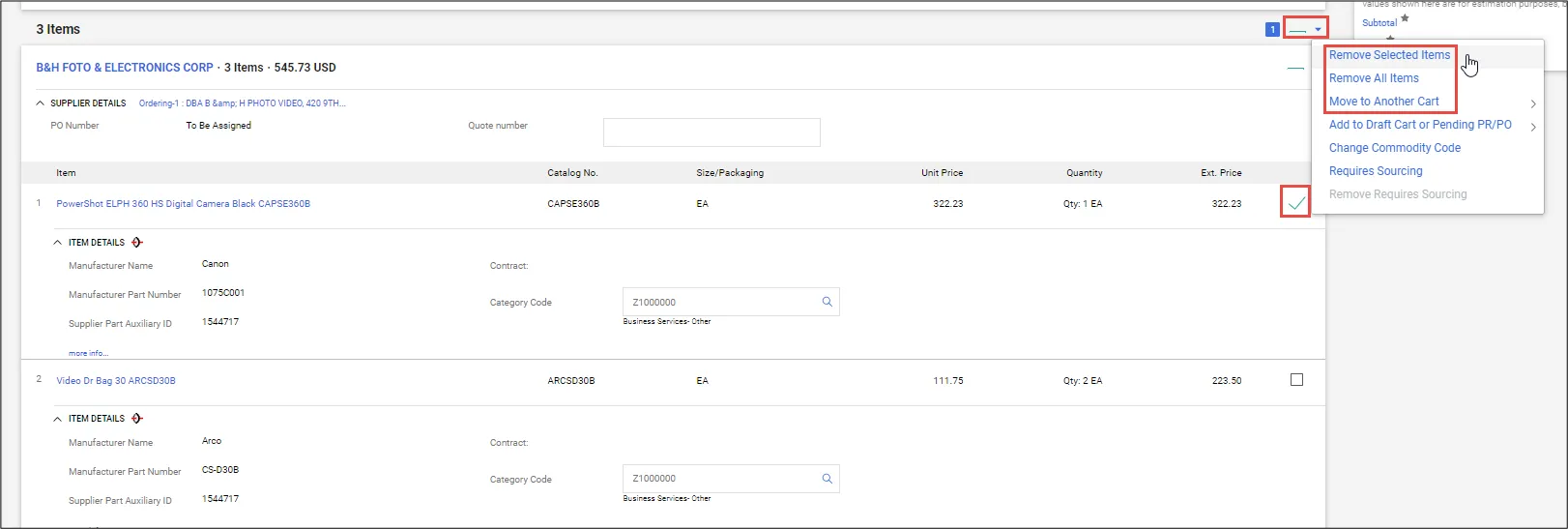Focus the Quote number input field

[x=711, y=132]
